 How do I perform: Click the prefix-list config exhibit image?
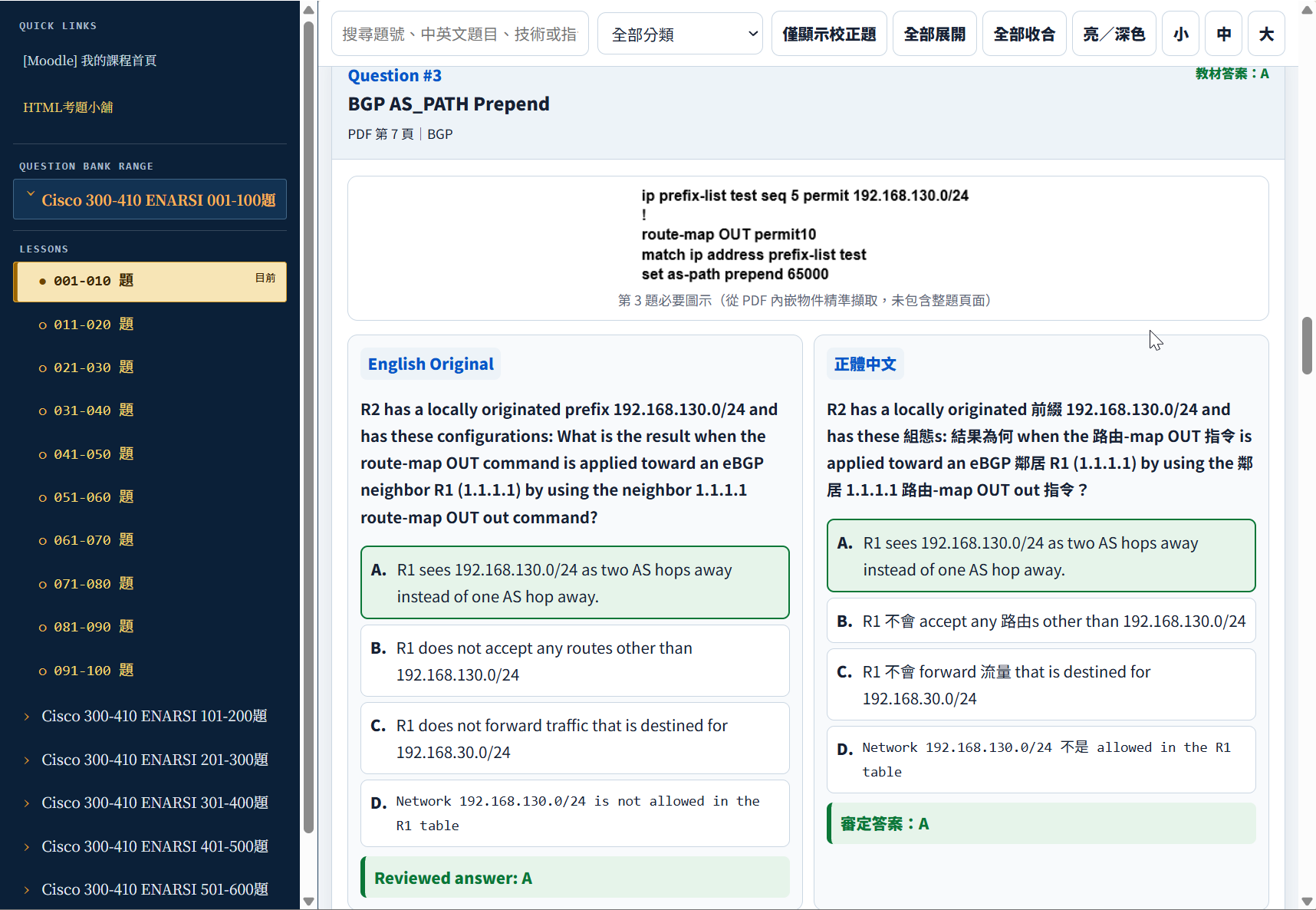click(x=805, y=235)
